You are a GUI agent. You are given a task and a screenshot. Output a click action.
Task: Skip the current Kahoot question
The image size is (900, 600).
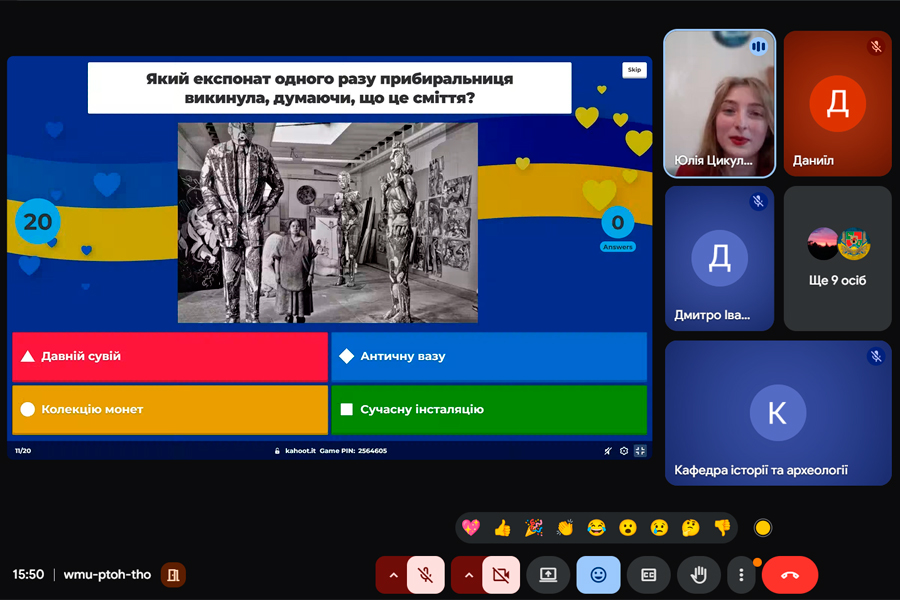[634, 70]
